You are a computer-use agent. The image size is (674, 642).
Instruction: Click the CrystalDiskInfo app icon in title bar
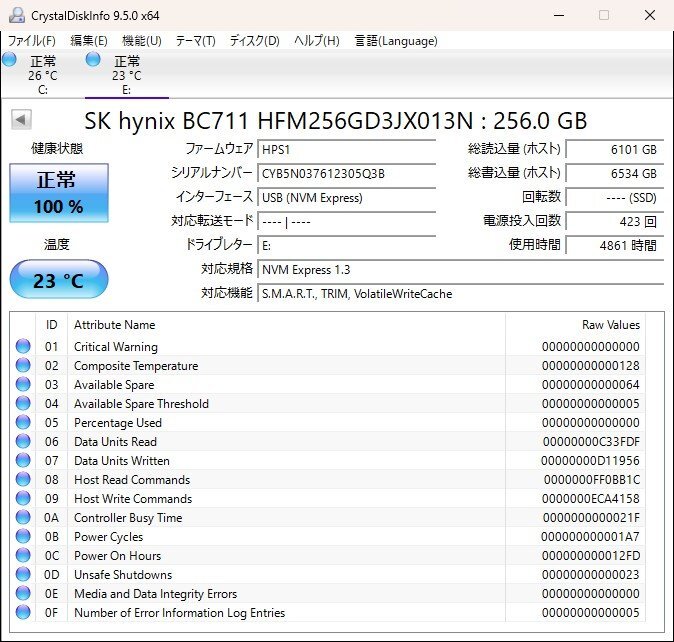click(x=18, y=15)
